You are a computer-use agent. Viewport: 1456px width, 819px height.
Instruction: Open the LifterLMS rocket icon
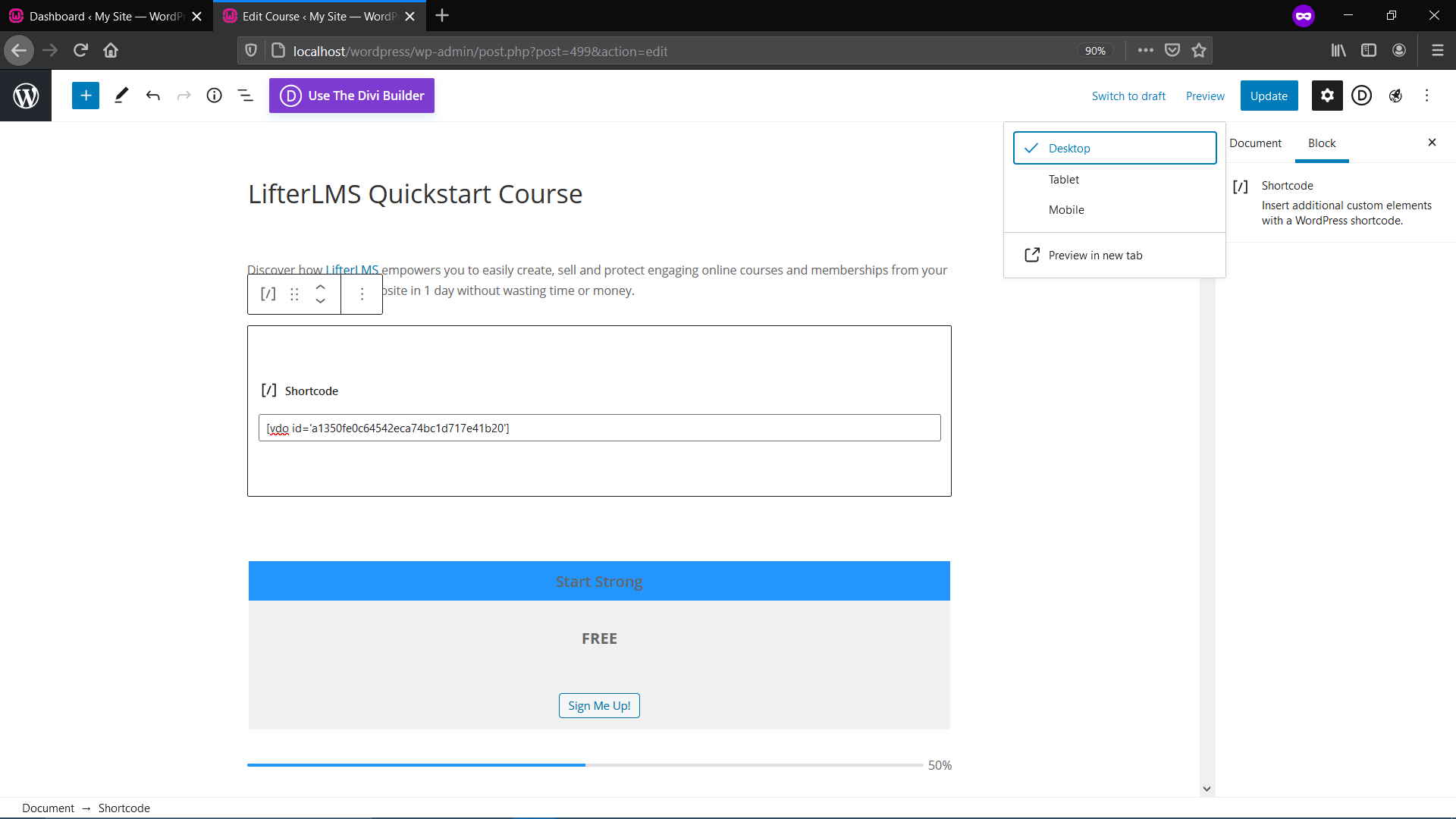click(x=1395, y=96)
